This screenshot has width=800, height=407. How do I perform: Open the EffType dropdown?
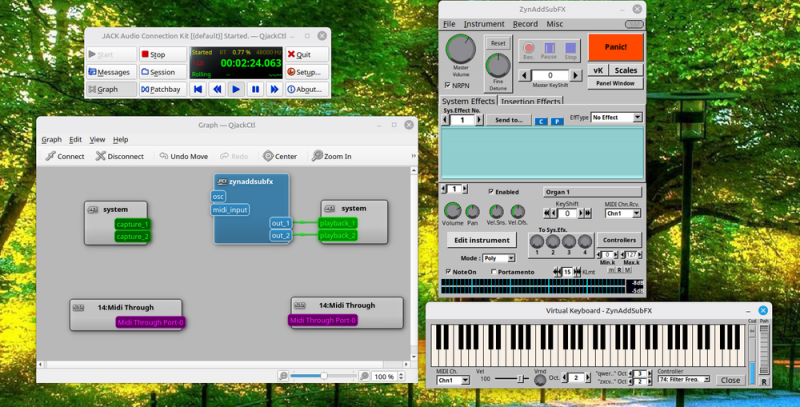(x=617, y=118)
